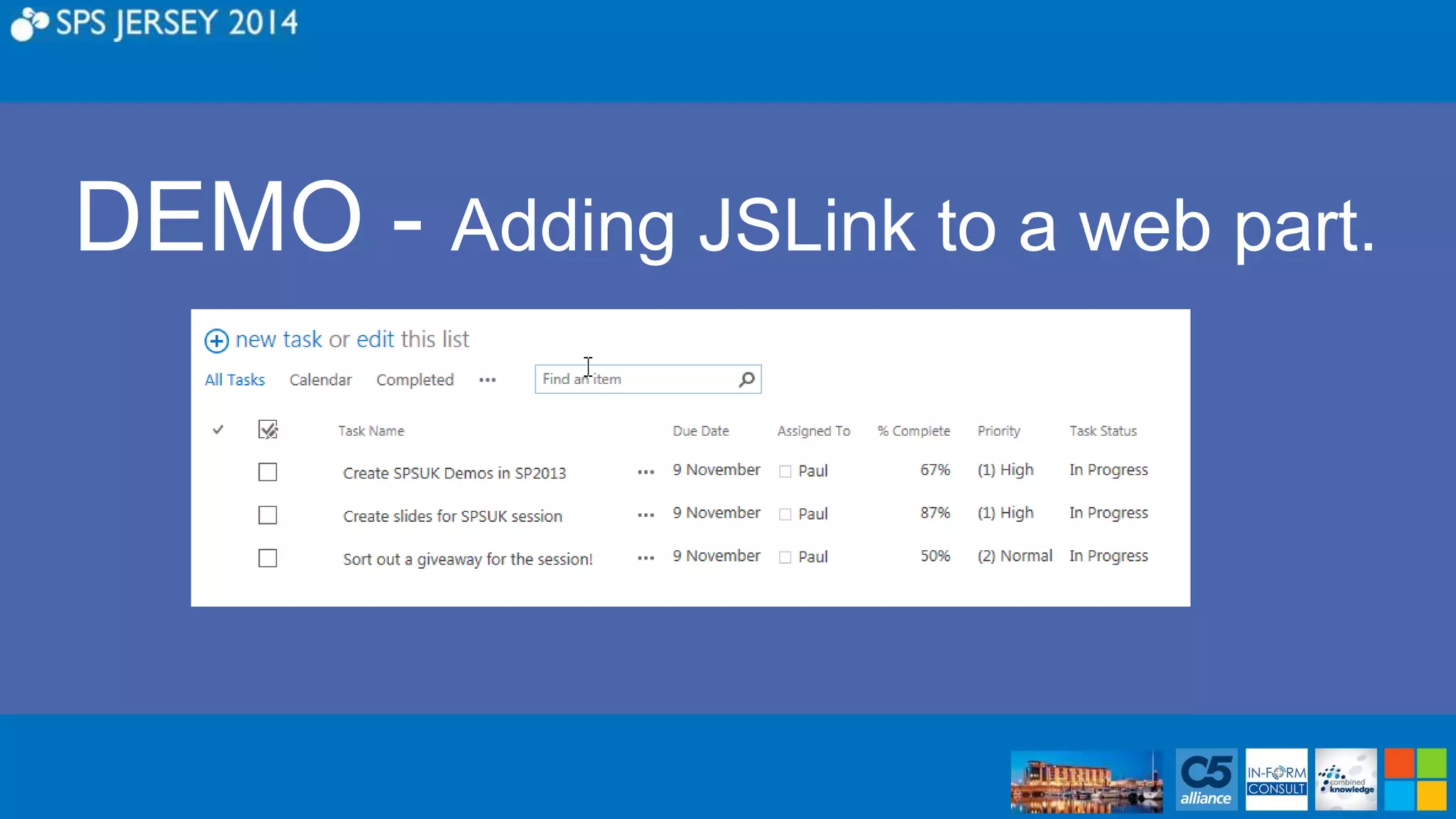The image size is (1456, 819).
Task: Click the SPS Jersey 2014 logo
Action: click(x=154, y=23)
